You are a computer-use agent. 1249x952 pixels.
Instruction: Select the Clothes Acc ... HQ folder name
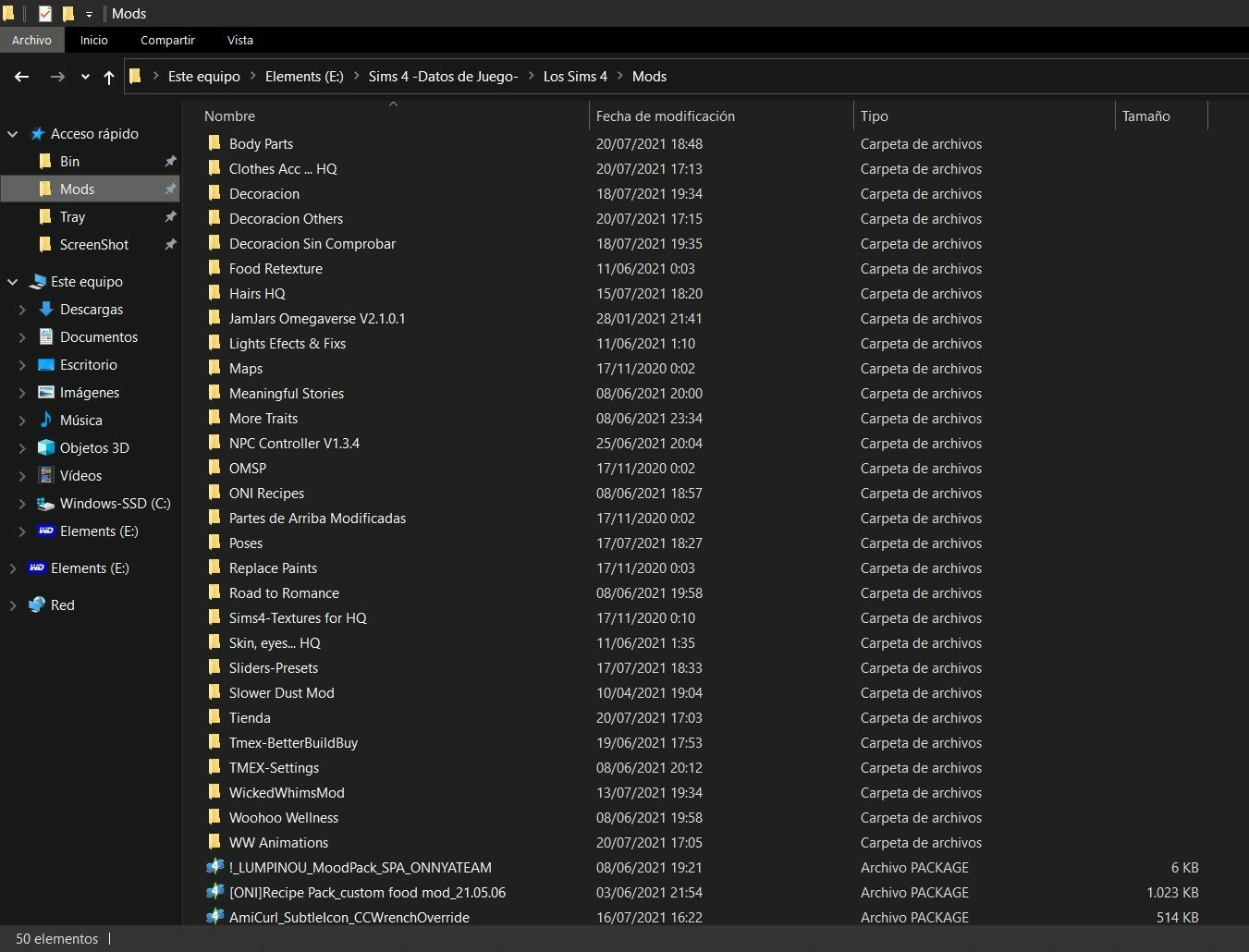pos(283,168)
